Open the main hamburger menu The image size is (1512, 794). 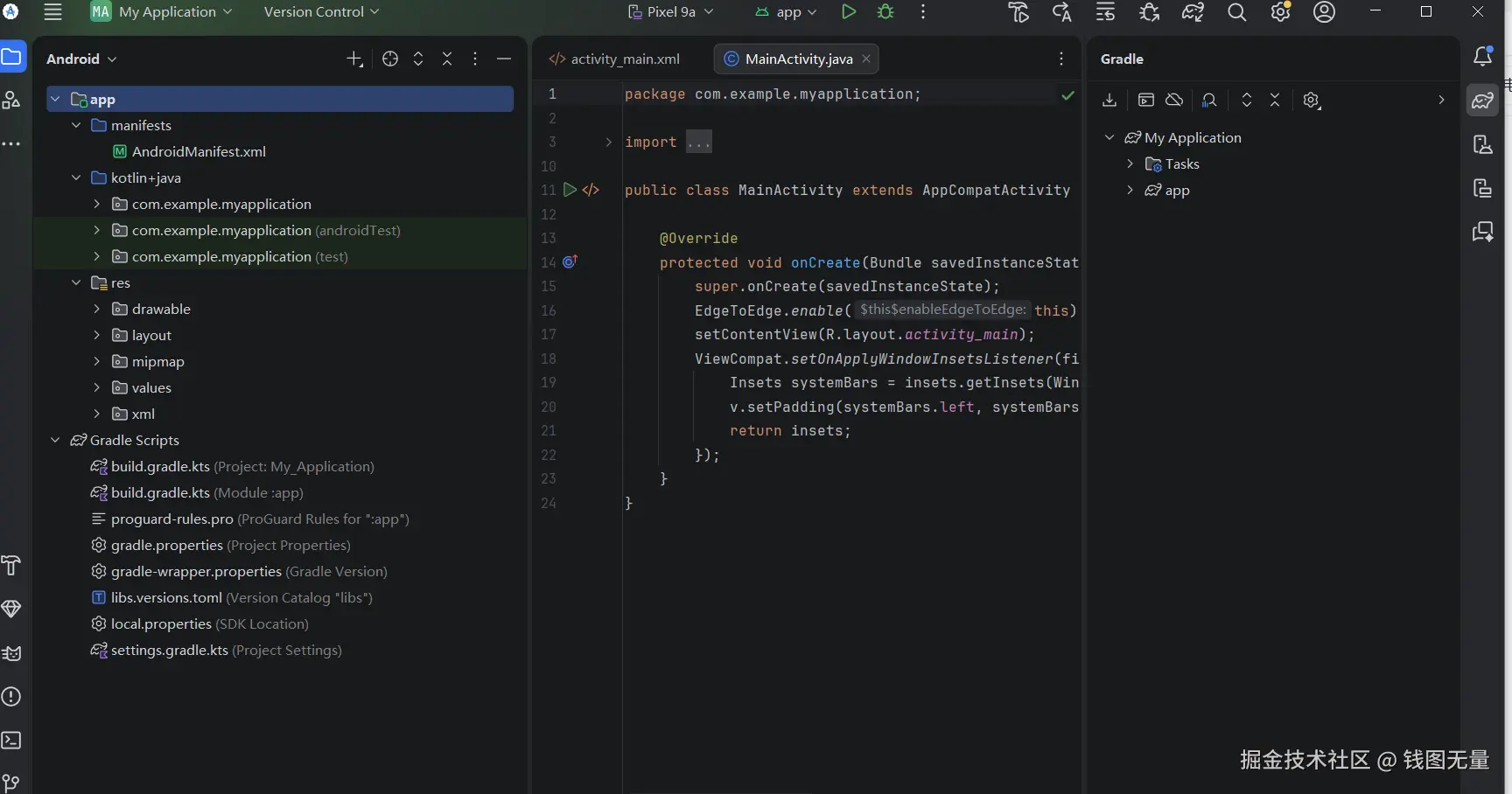coord(52,12)
